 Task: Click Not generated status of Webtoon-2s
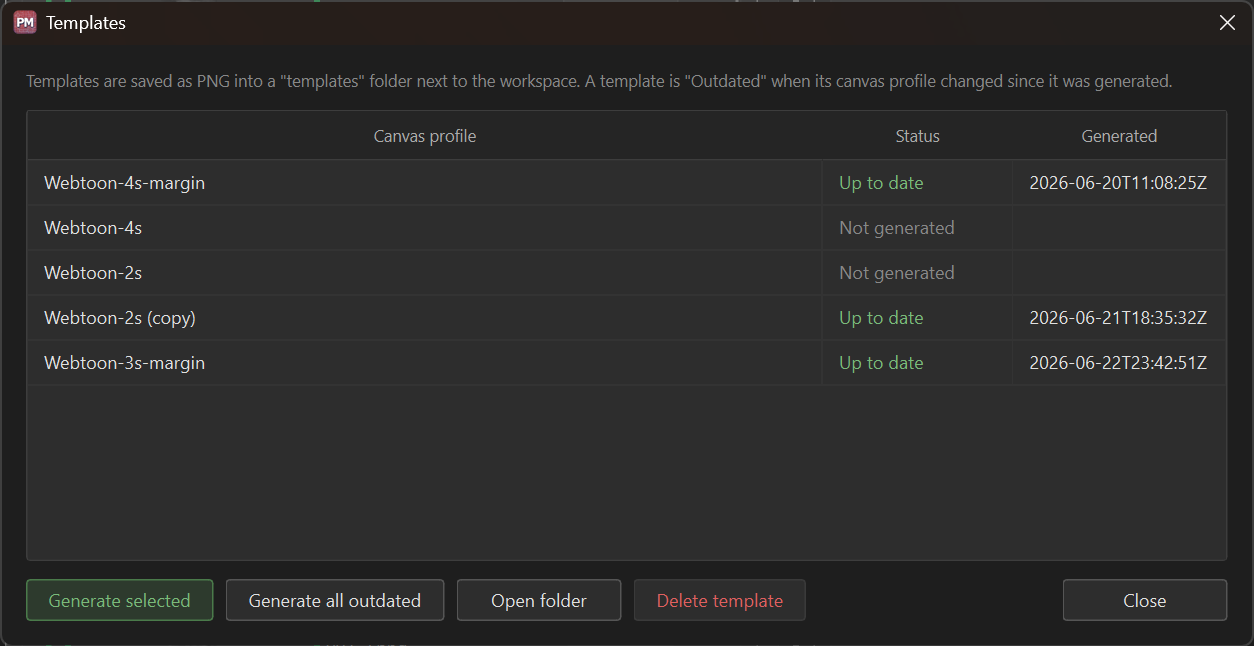click(897, 273)
